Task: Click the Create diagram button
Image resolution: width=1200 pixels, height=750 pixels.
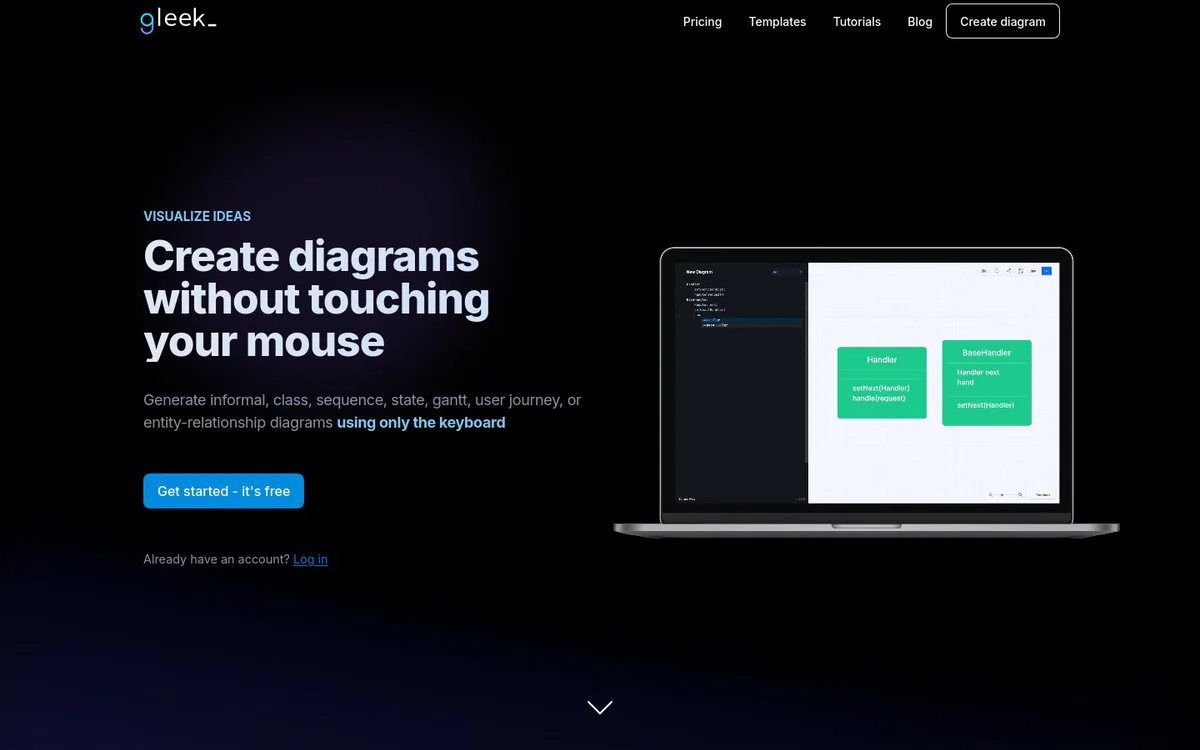Action: tap(1003, 21)
